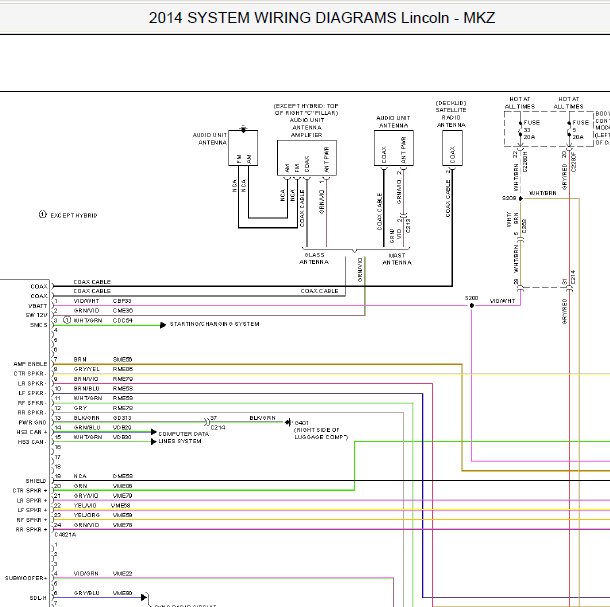Click the satellite radio antenna COAX box

pos(452,148)
